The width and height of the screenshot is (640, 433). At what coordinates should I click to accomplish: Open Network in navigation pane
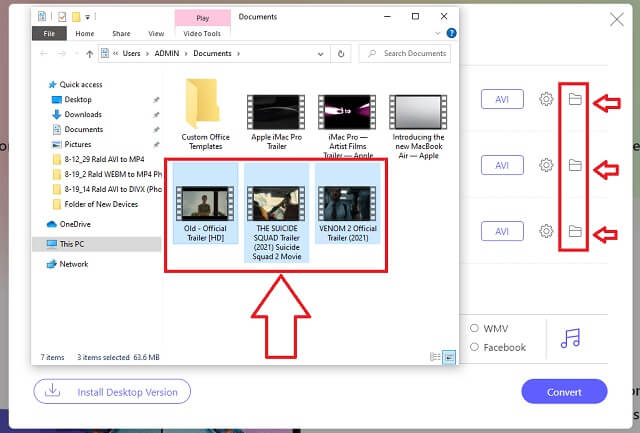pos(73,264)
